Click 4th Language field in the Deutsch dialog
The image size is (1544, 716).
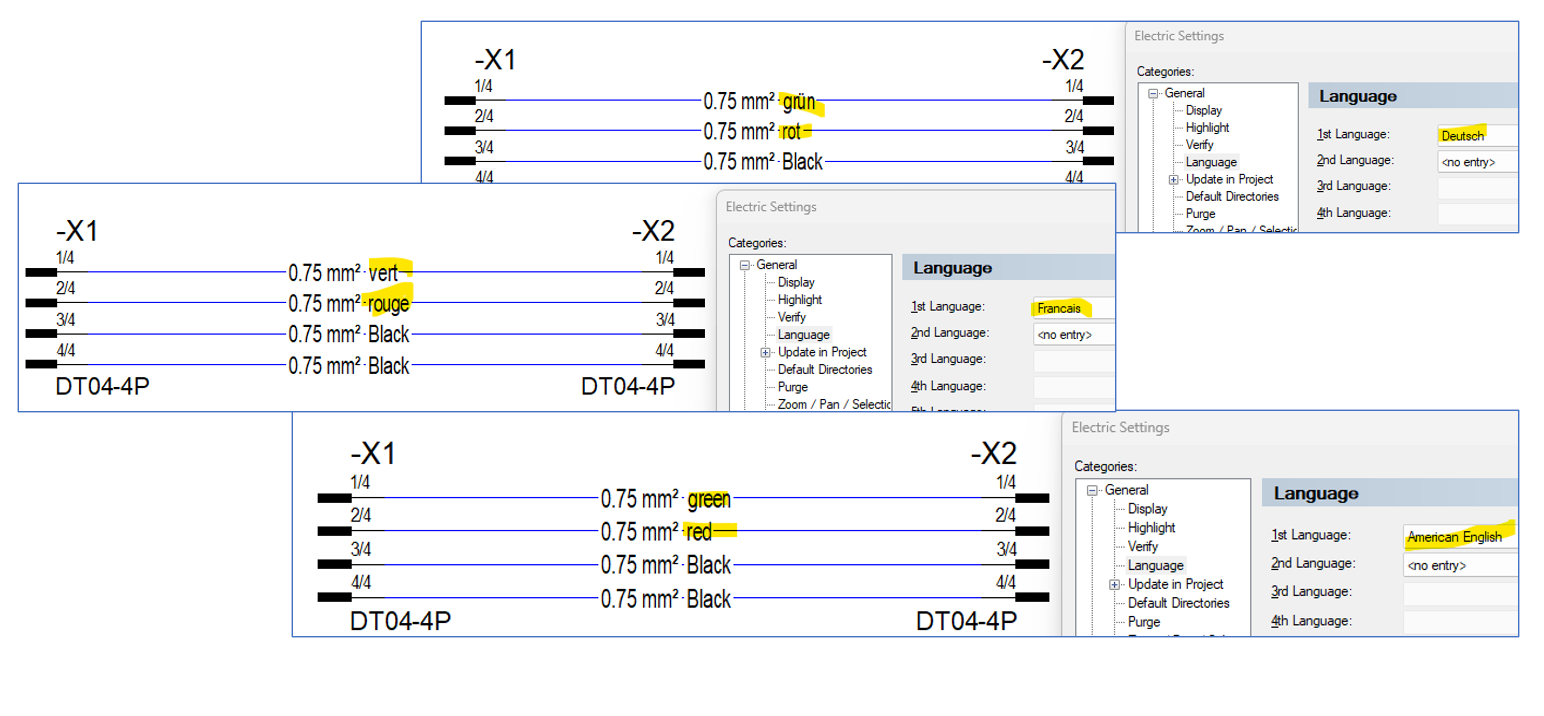click(1476, 213)
